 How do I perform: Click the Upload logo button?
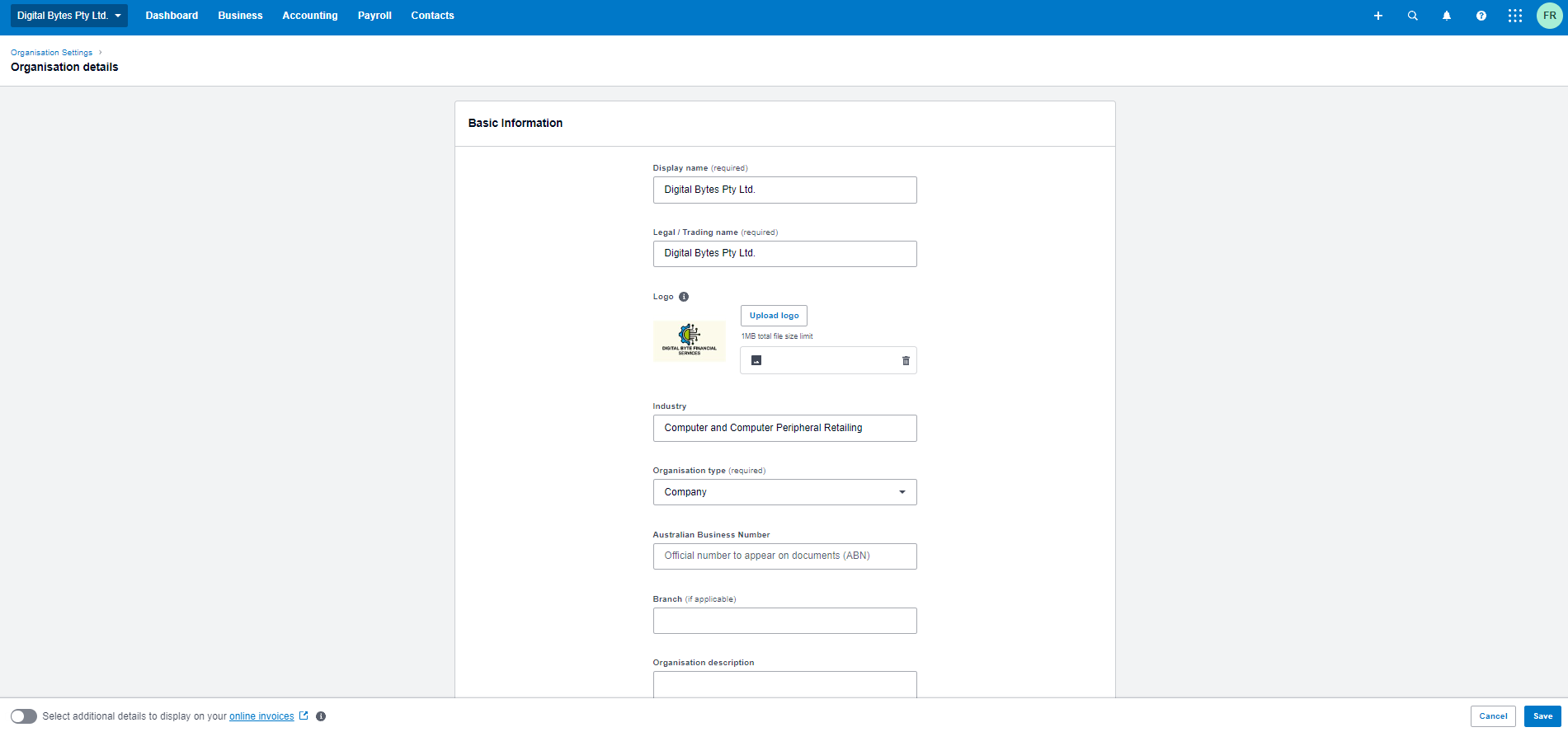774,316
